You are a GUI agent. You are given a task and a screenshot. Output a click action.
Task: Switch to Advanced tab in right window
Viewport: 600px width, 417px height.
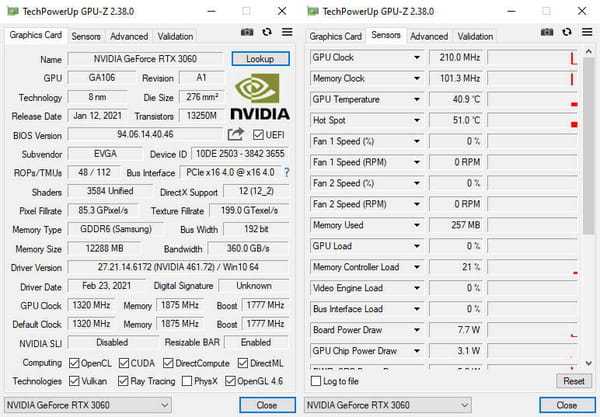[x=429, y=36]
